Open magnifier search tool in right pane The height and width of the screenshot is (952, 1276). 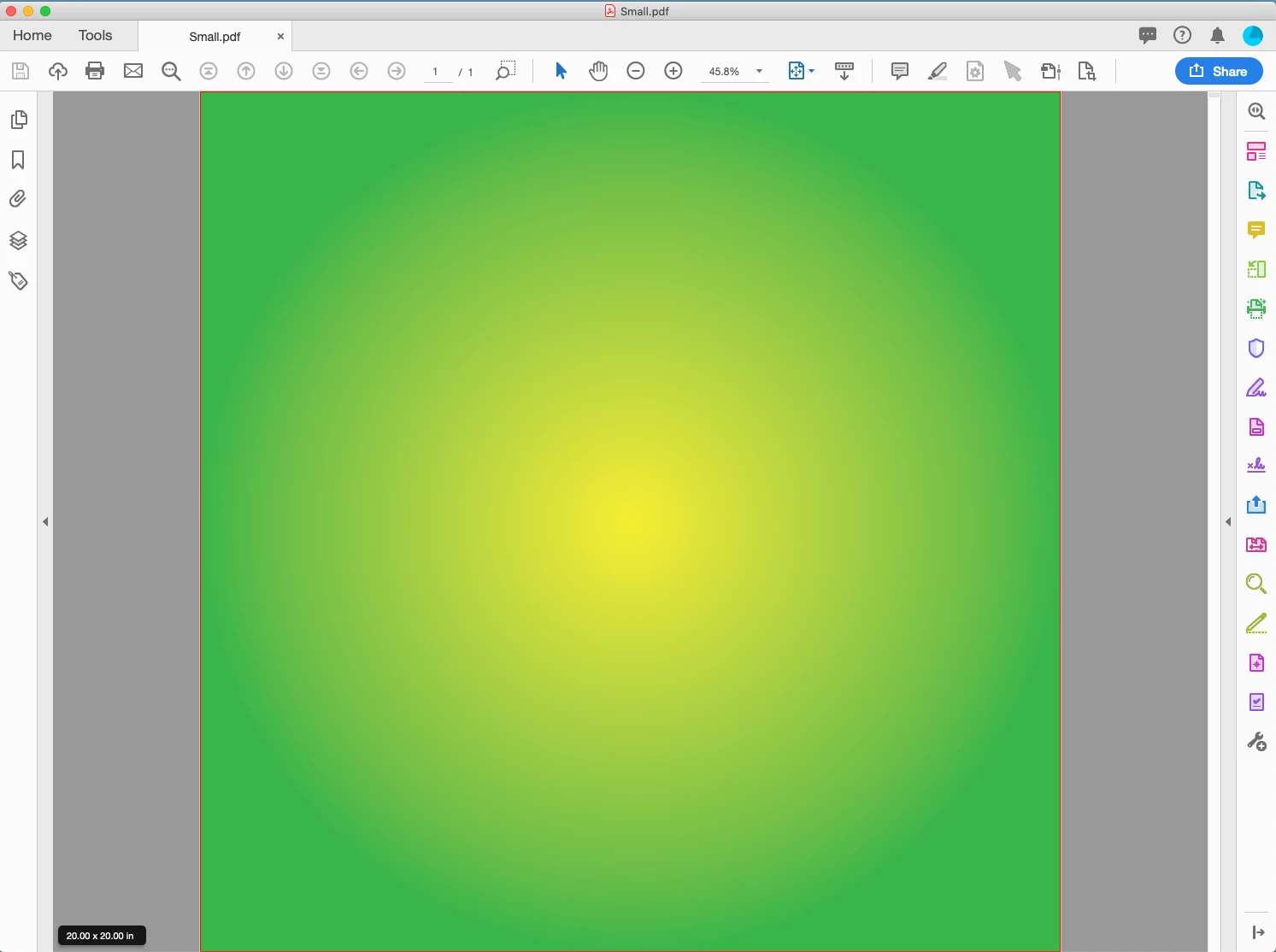tap(1256, 111)
